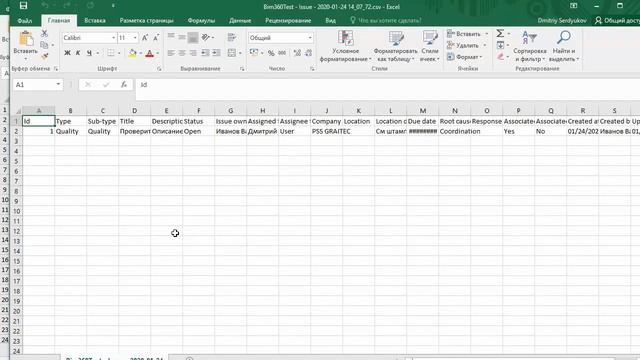Open Форматировать как таблицу gallery
Screen dimensions: 640x360
point(395,46)
